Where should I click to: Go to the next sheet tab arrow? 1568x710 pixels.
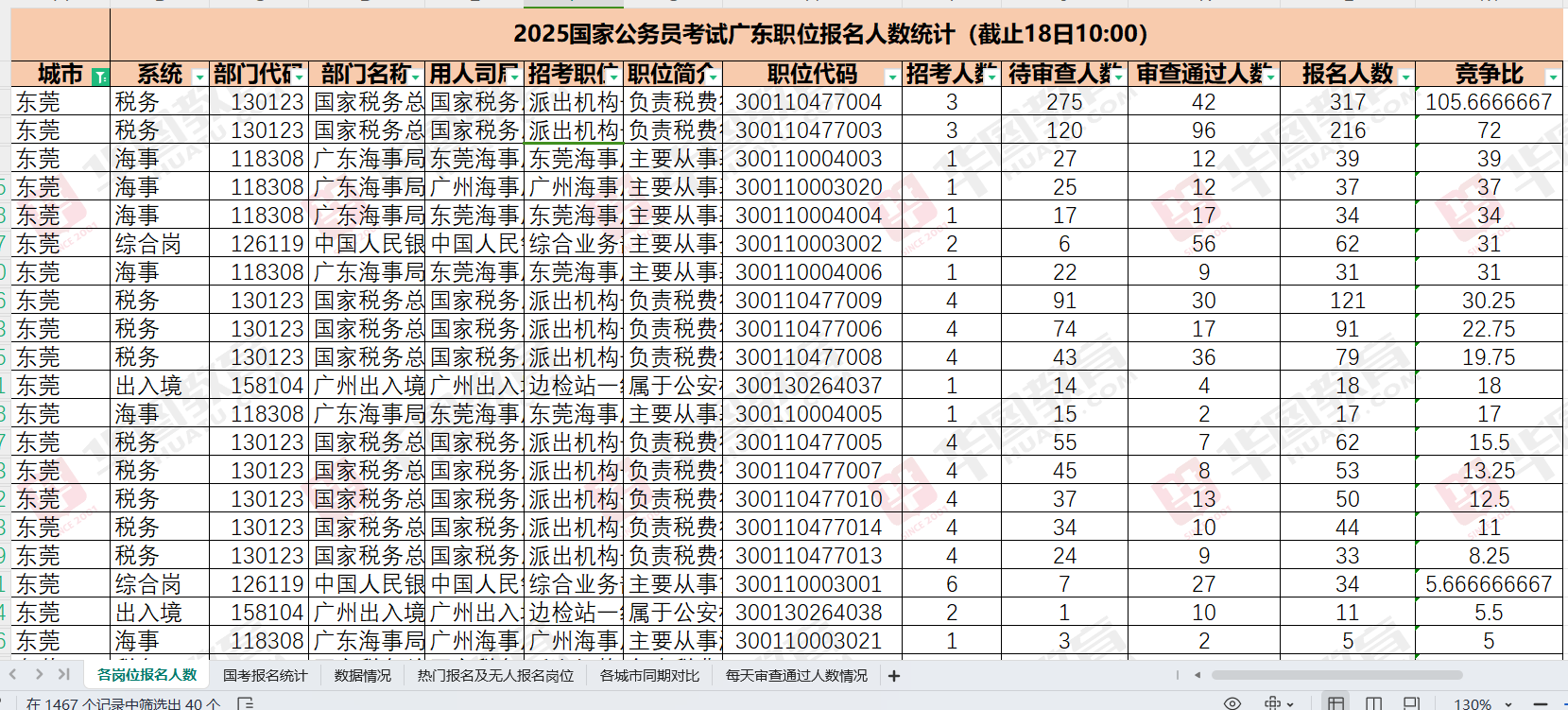coord(38,675)
